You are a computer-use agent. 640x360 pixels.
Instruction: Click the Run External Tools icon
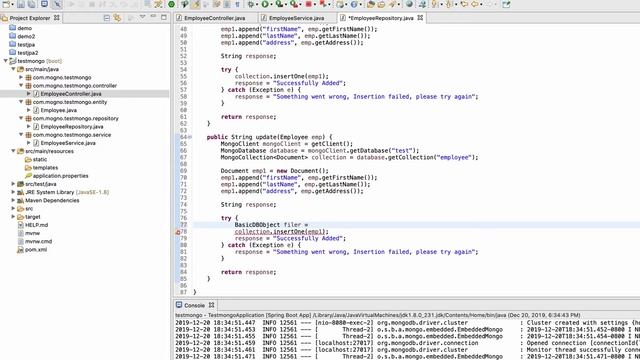[x=294, y=4]
